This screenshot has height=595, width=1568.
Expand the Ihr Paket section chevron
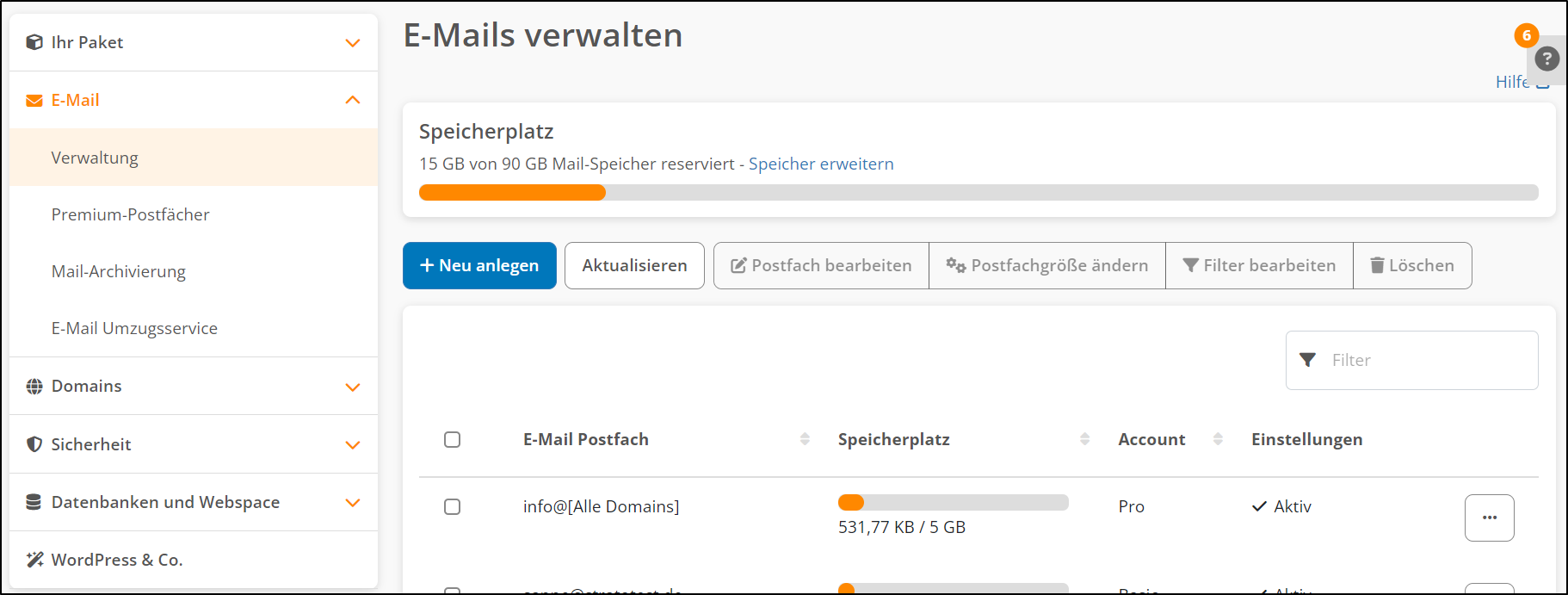(x=352, y=43)
